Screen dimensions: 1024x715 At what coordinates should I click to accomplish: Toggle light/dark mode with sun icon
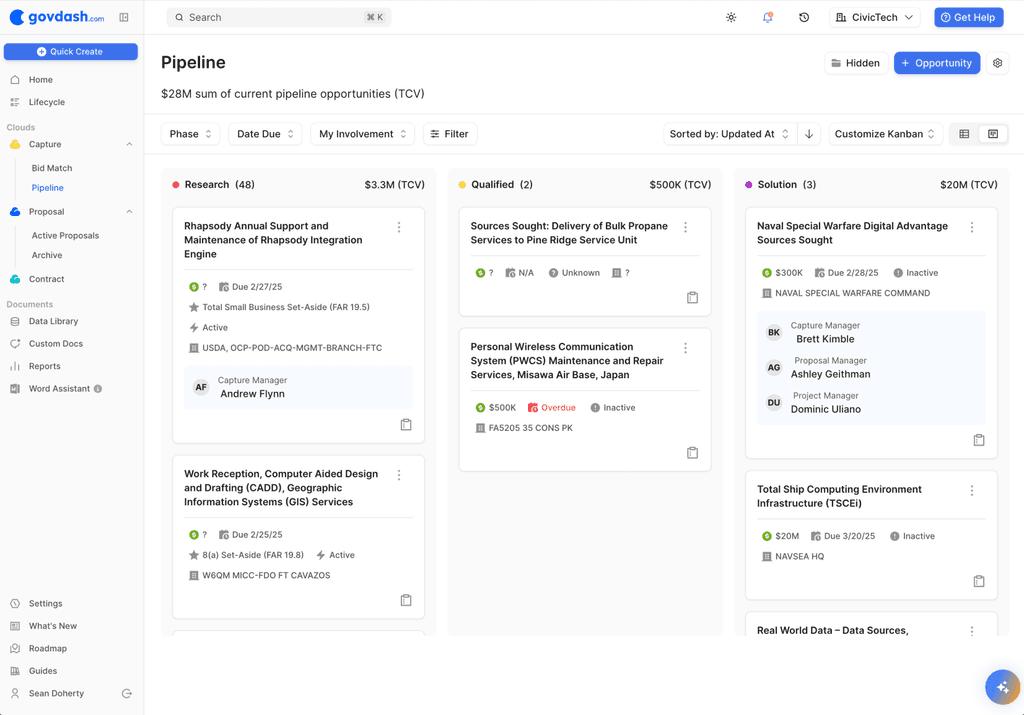(x=731, y=17)
